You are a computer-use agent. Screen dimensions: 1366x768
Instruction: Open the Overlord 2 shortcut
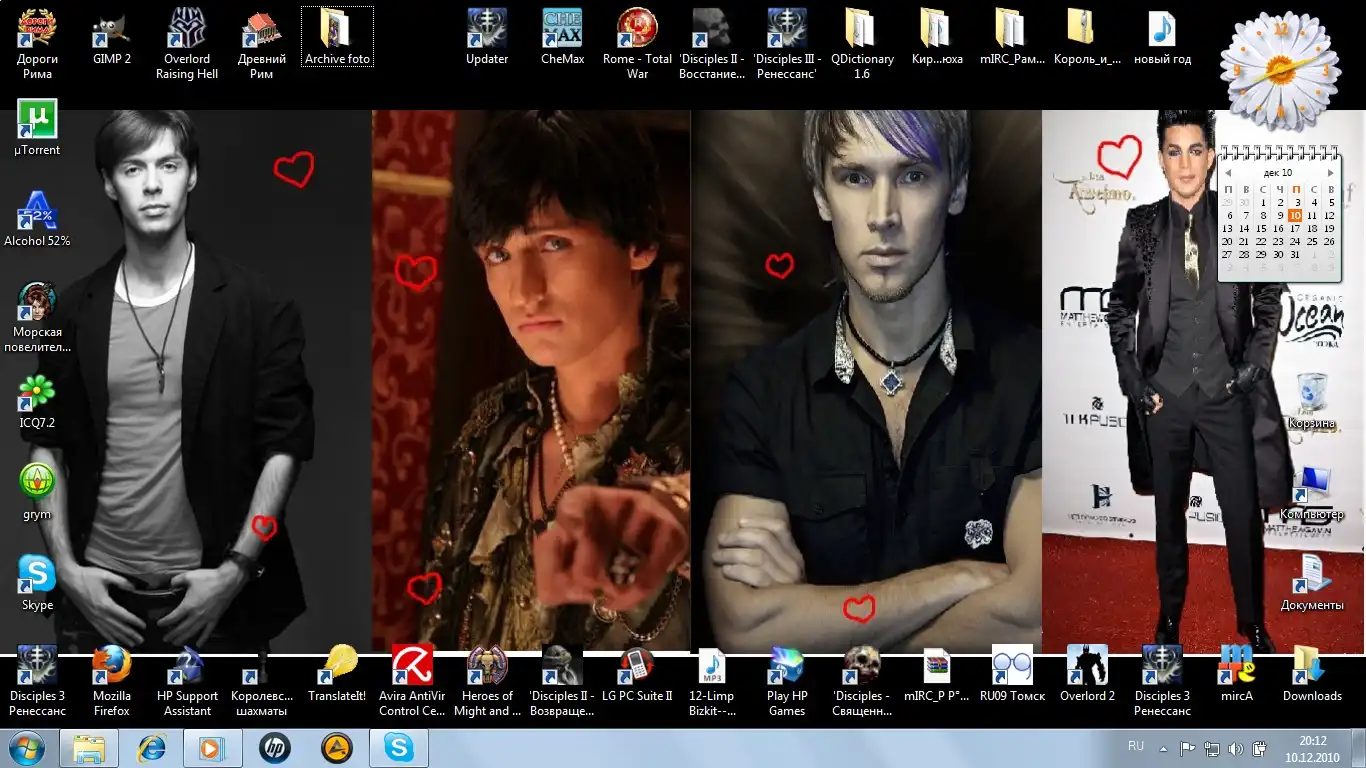[1087, 667]
